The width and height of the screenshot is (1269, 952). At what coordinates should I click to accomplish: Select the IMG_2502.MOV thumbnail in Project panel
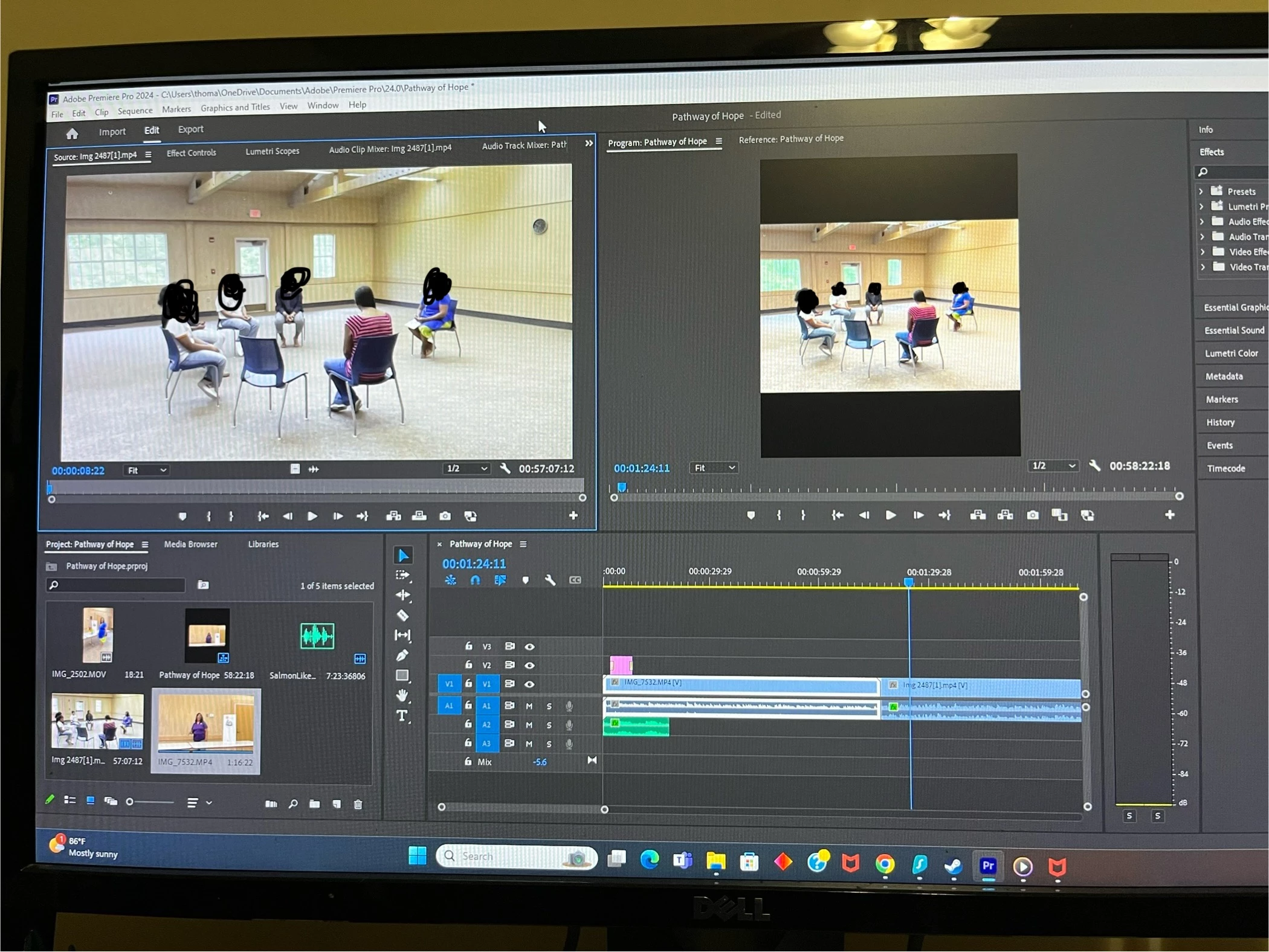[x=98, y=635]
